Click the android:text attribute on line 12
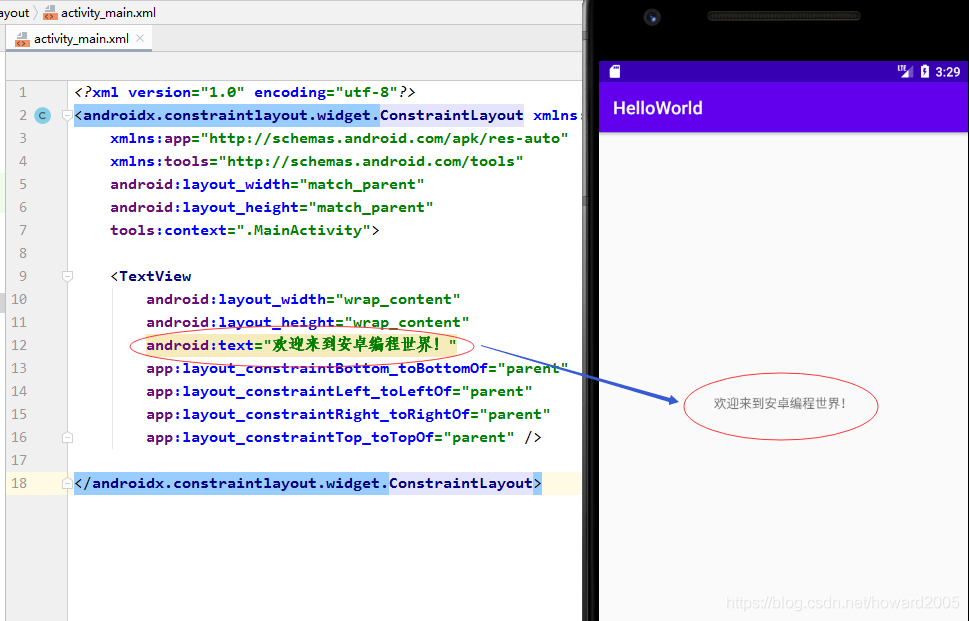The image size is (969, 621). pyautogui.click(x=301, y=345)
